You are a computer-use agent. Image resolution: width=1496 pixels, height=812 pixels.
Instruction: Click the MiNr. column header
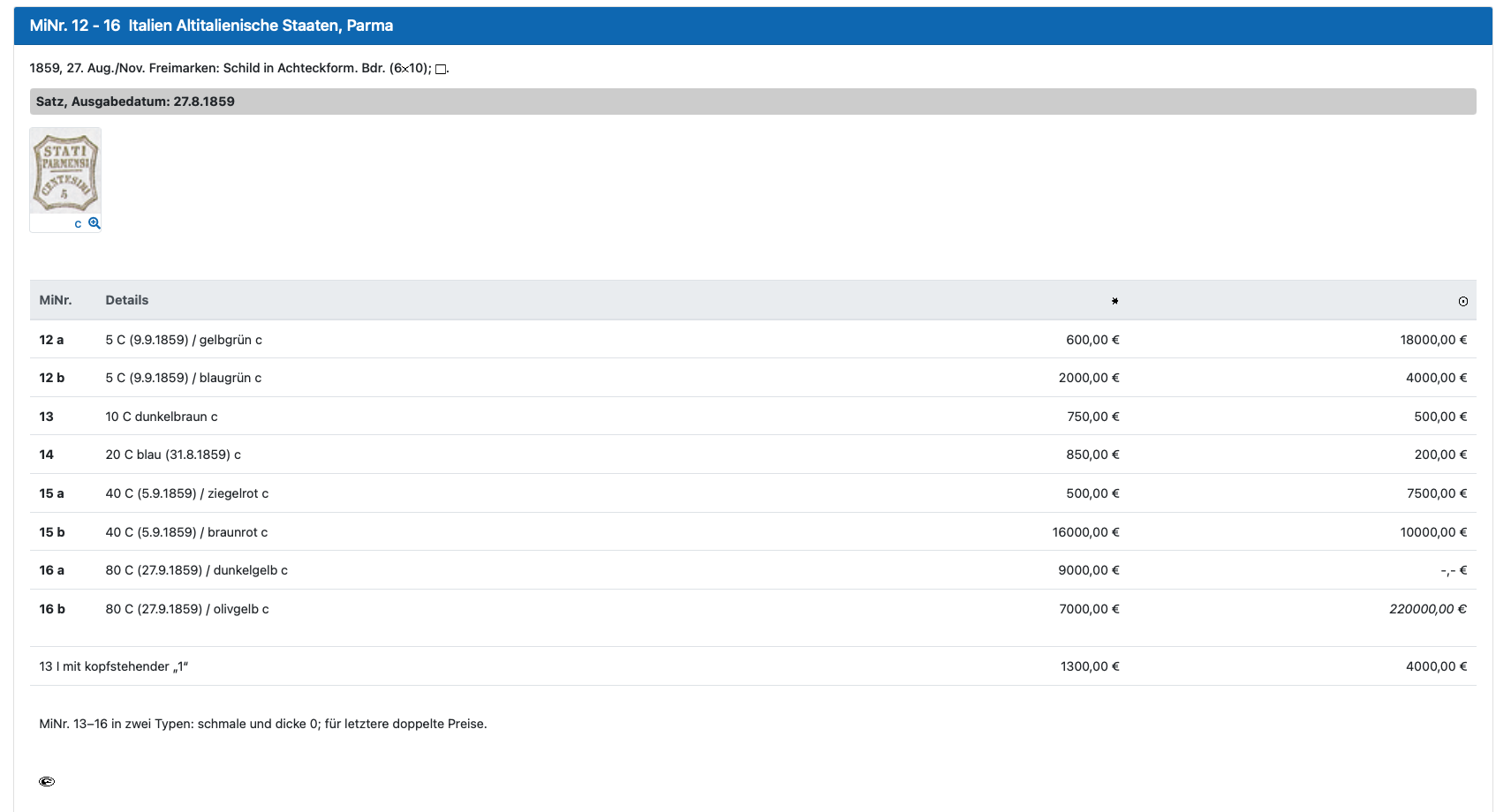click(55, 300)
